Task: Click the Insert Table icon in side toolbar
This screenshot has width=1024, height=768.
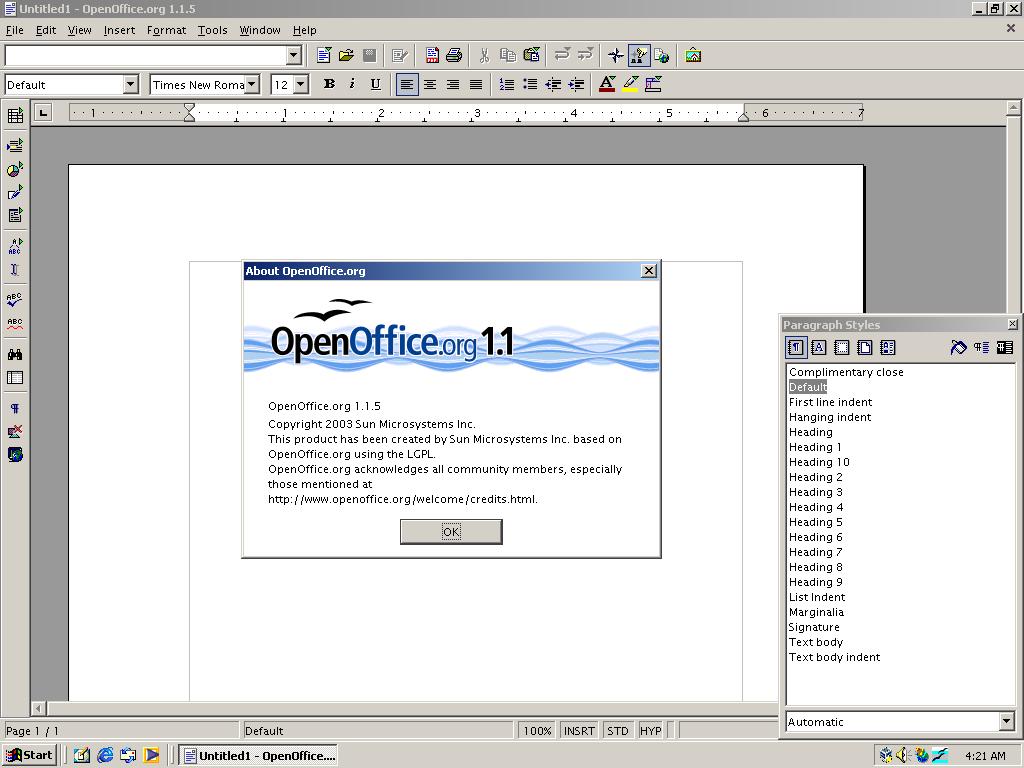Action: tap(15, 116)
